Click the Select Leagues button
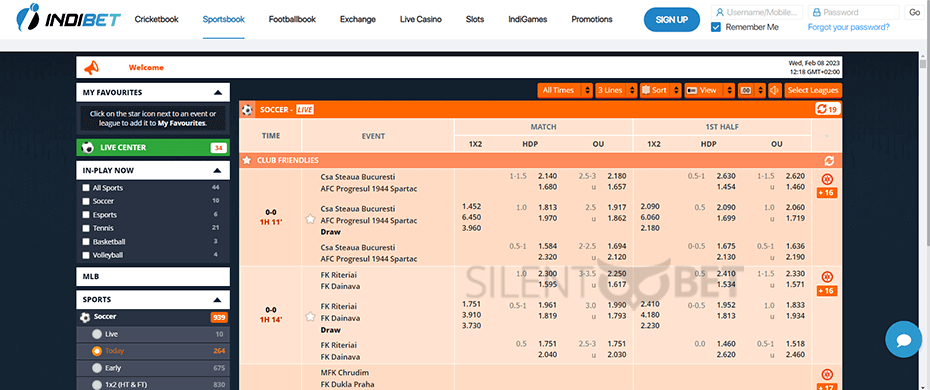930x390 pixels. click(813, 90)
